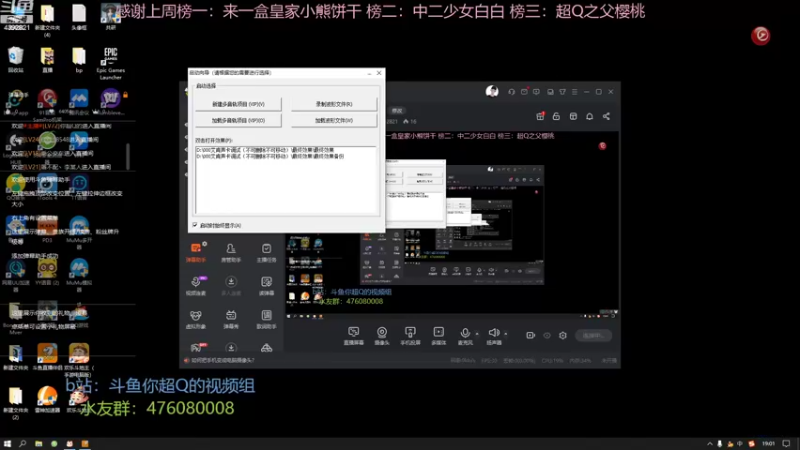Add a 多媒体 media source
800x450 pixels.
pos(439,336)
